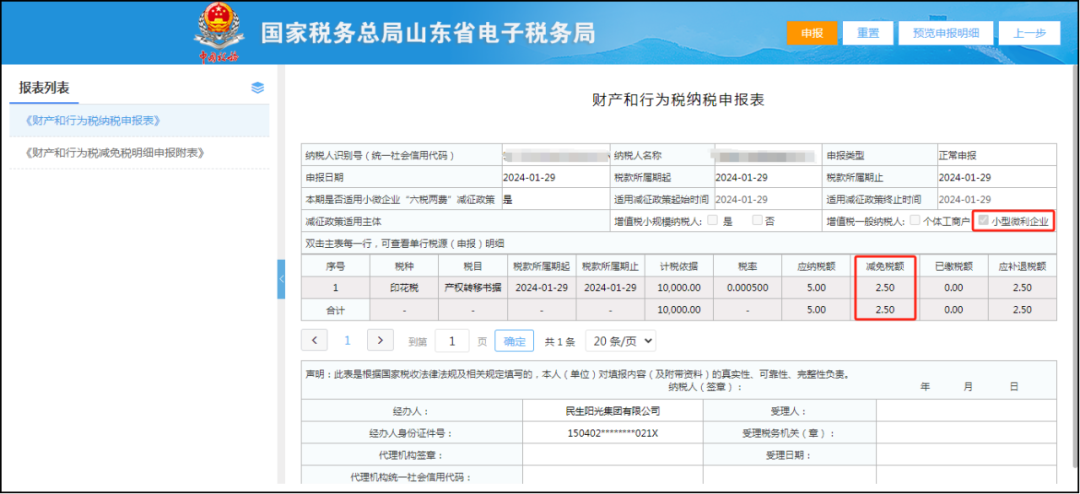Viewport: 1080px width, 494px height.
Task: Click the 应纳税额 column header
Action: tap(816, 267)
